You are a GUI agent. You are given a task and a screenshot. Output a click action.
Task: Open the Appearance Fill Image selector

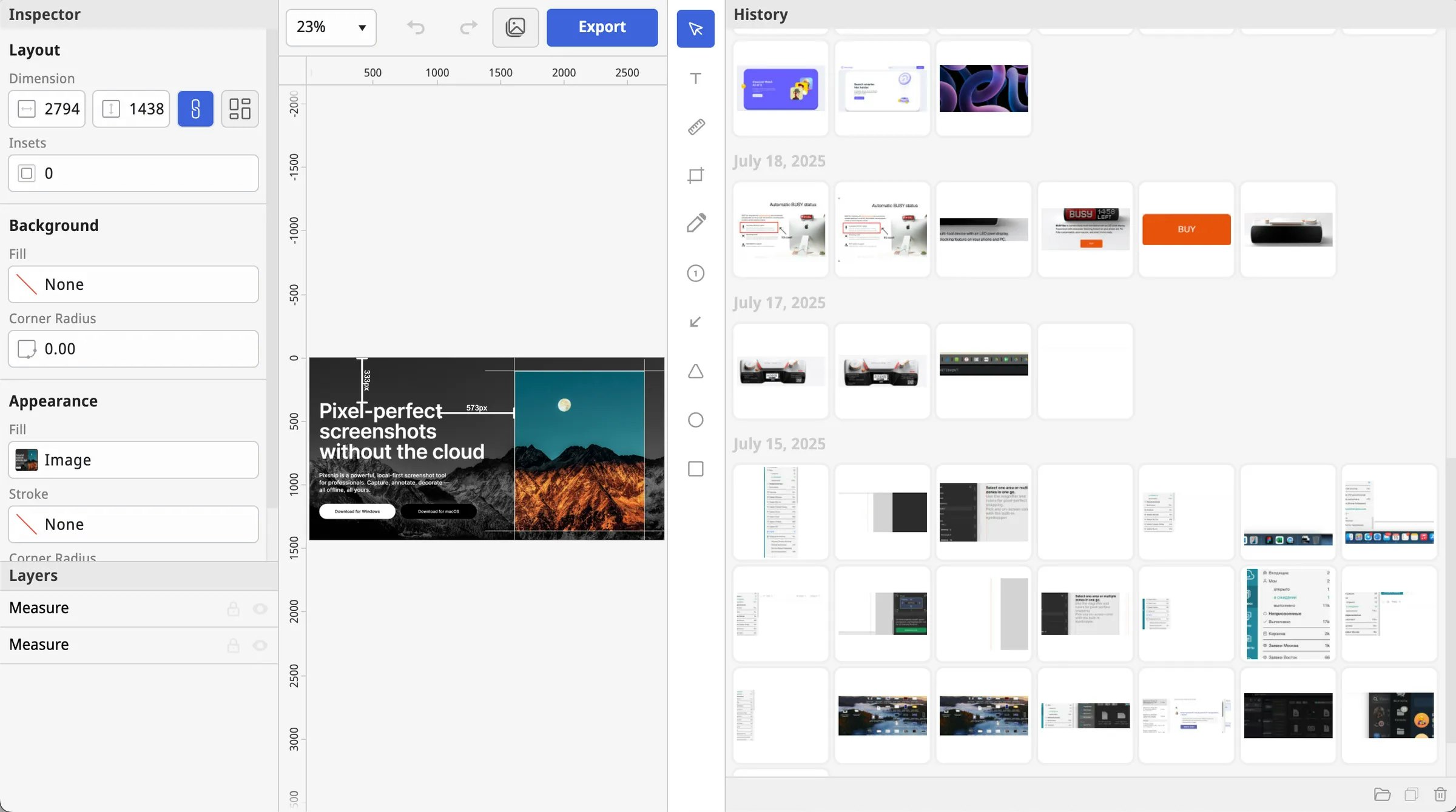tap(133, 460)
